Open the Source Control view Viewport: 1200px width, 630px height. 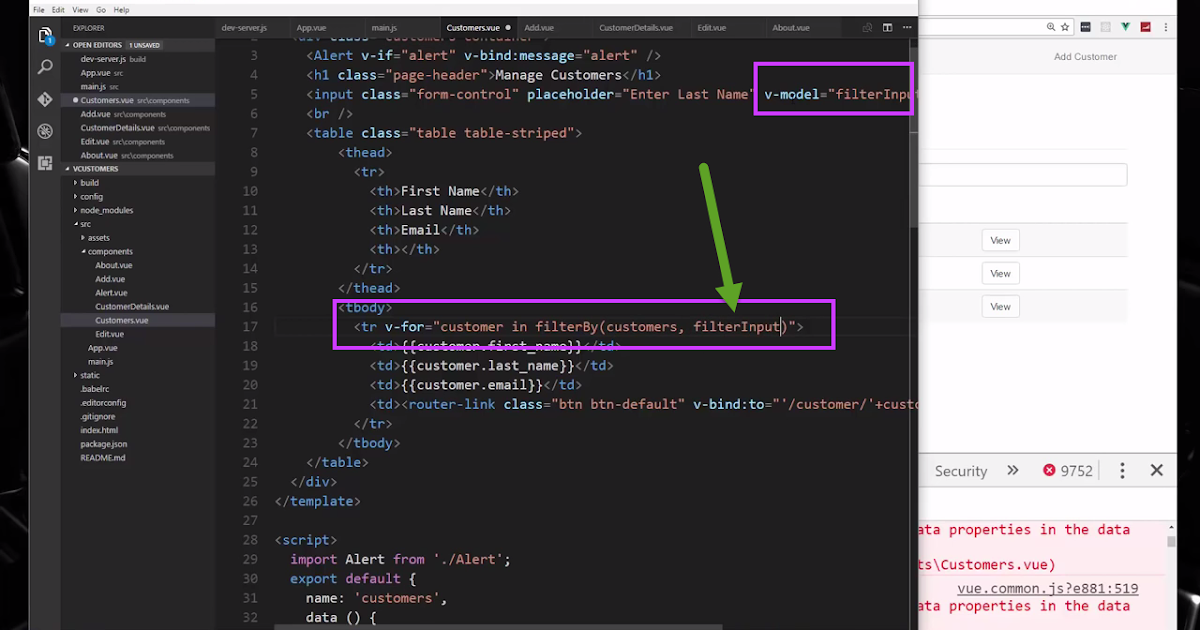pyautogui.click(x=45, y=99)
